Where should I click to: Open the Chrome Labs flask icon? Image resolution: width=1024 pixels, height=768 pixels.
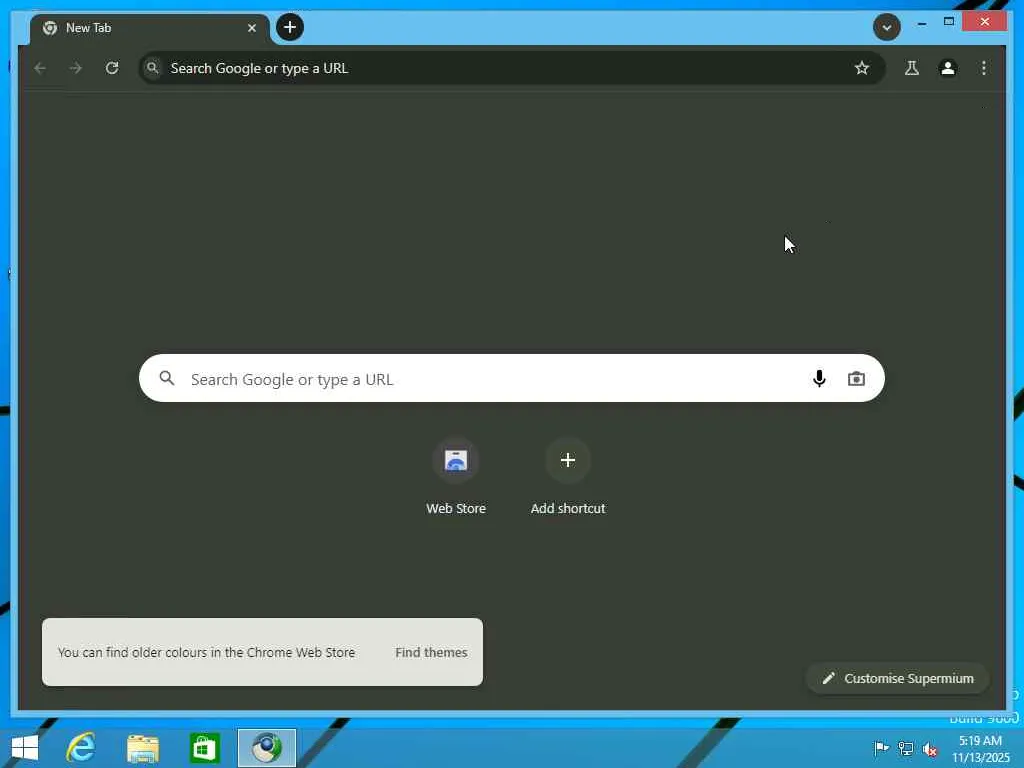click(912, 68)
